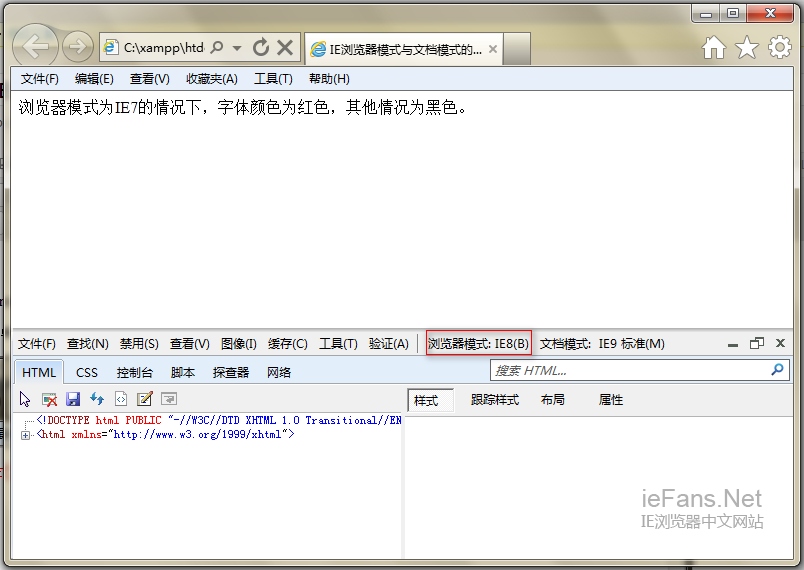The width and height of the screenshot is (804, 570).
Task: Open developer tools 文件(F) menu
Action: 36,343
